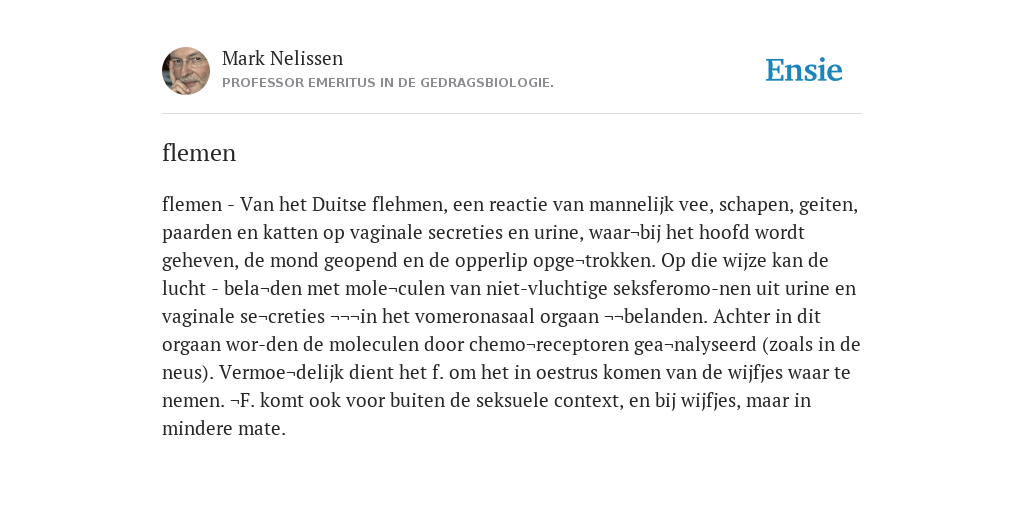The height and width of the screenshot is (512, 1024).
Task: Select the 'Professor emeritus in de gedragsbiologie' subtitle
Action: pyautogui.click(x=388, y=83)
